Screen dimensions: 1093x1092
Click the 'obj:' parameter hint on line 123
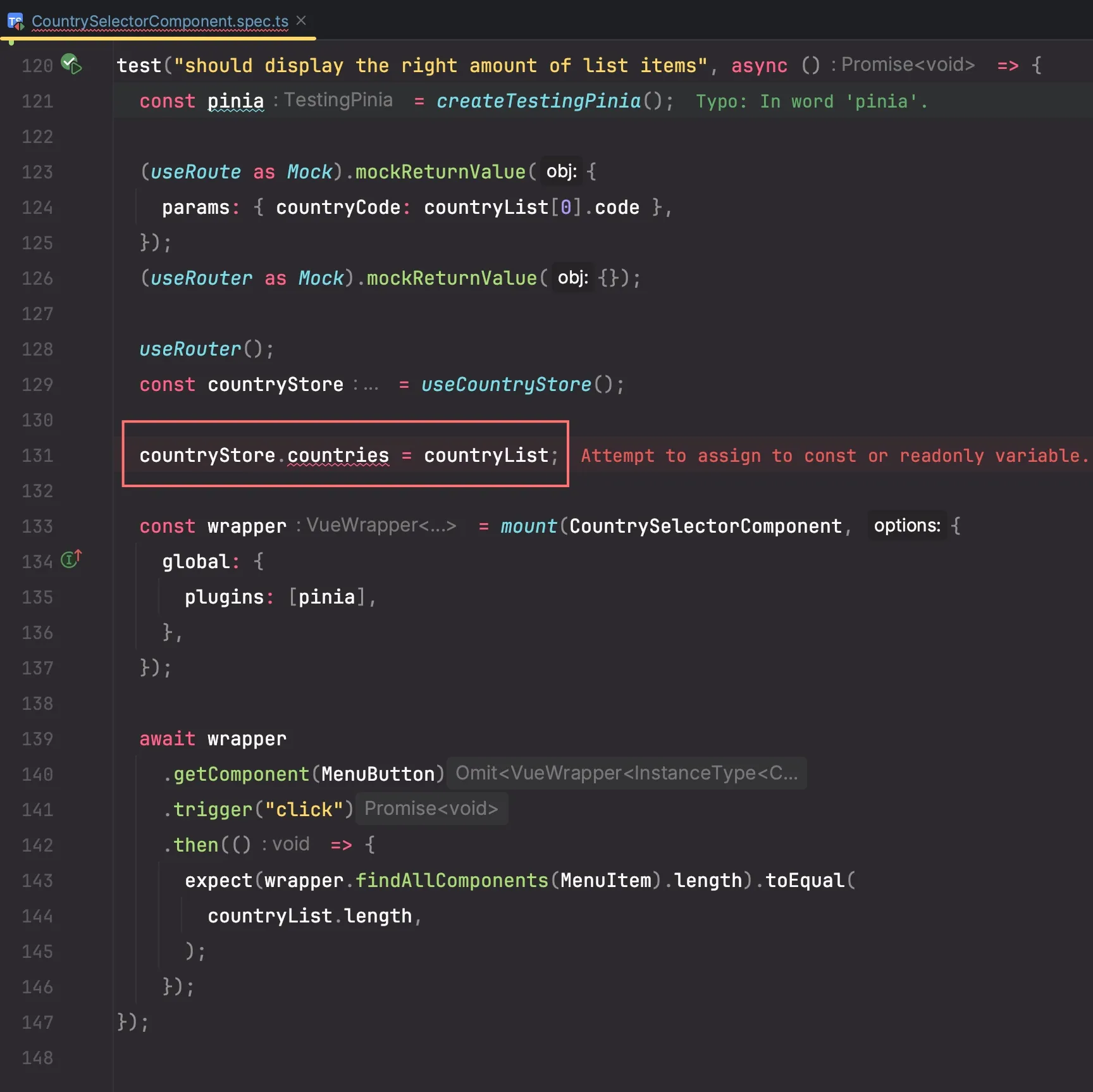click(x=561, y=171)
